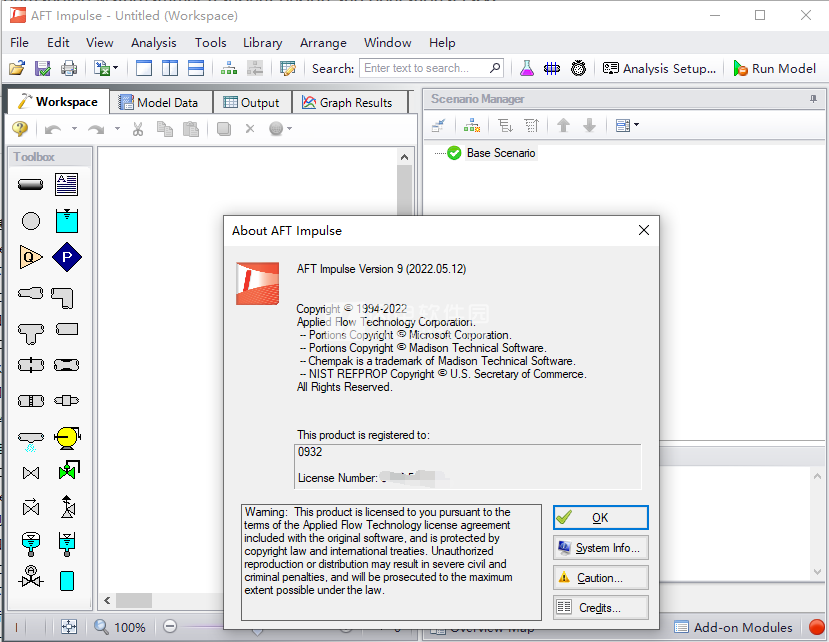Open Add-on Modules in the status bar
The height and width of the screenshot is (642, 829).
click(734, 627)
